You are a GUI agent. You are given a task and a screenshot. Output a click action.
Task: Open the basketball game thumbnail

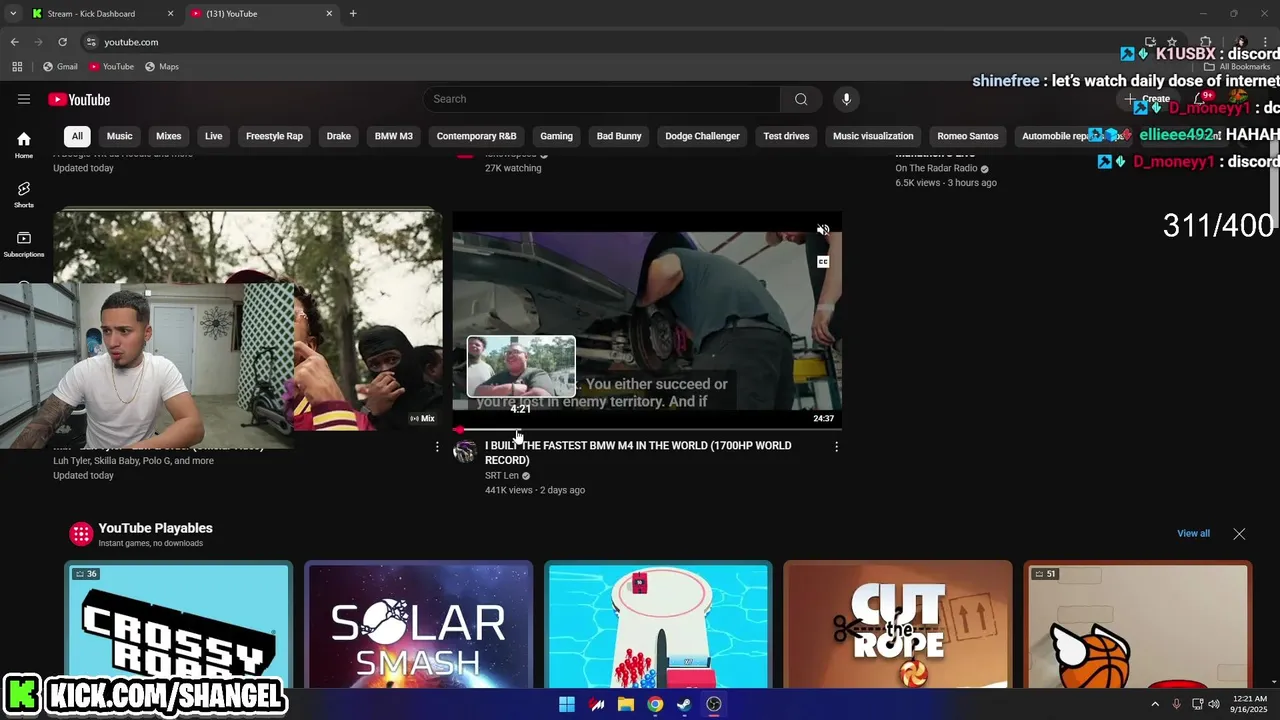[1138, 625]
